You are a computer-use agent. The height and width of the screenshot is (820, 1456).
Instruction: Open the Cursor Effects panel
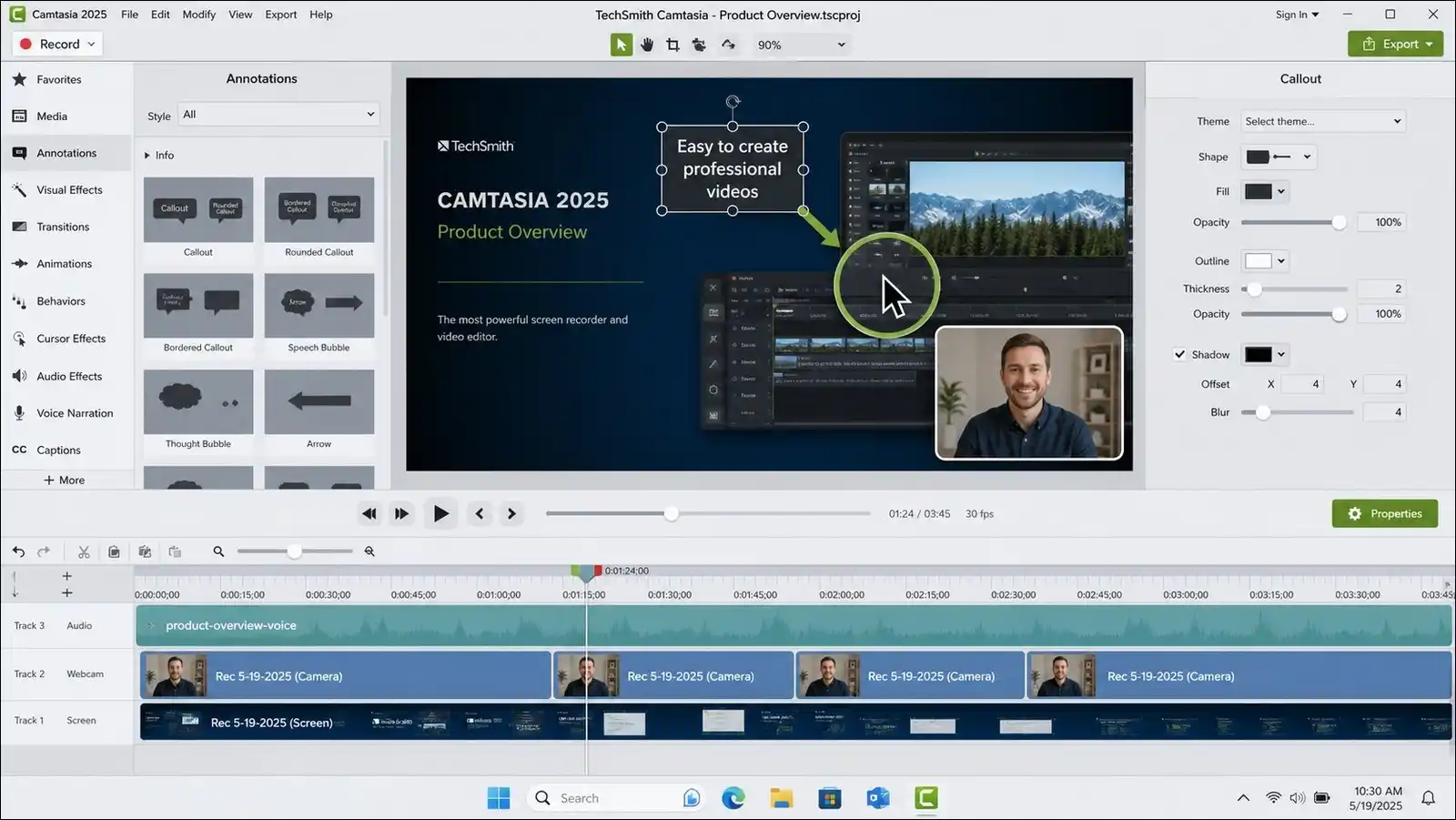click(x=66, y=339)
